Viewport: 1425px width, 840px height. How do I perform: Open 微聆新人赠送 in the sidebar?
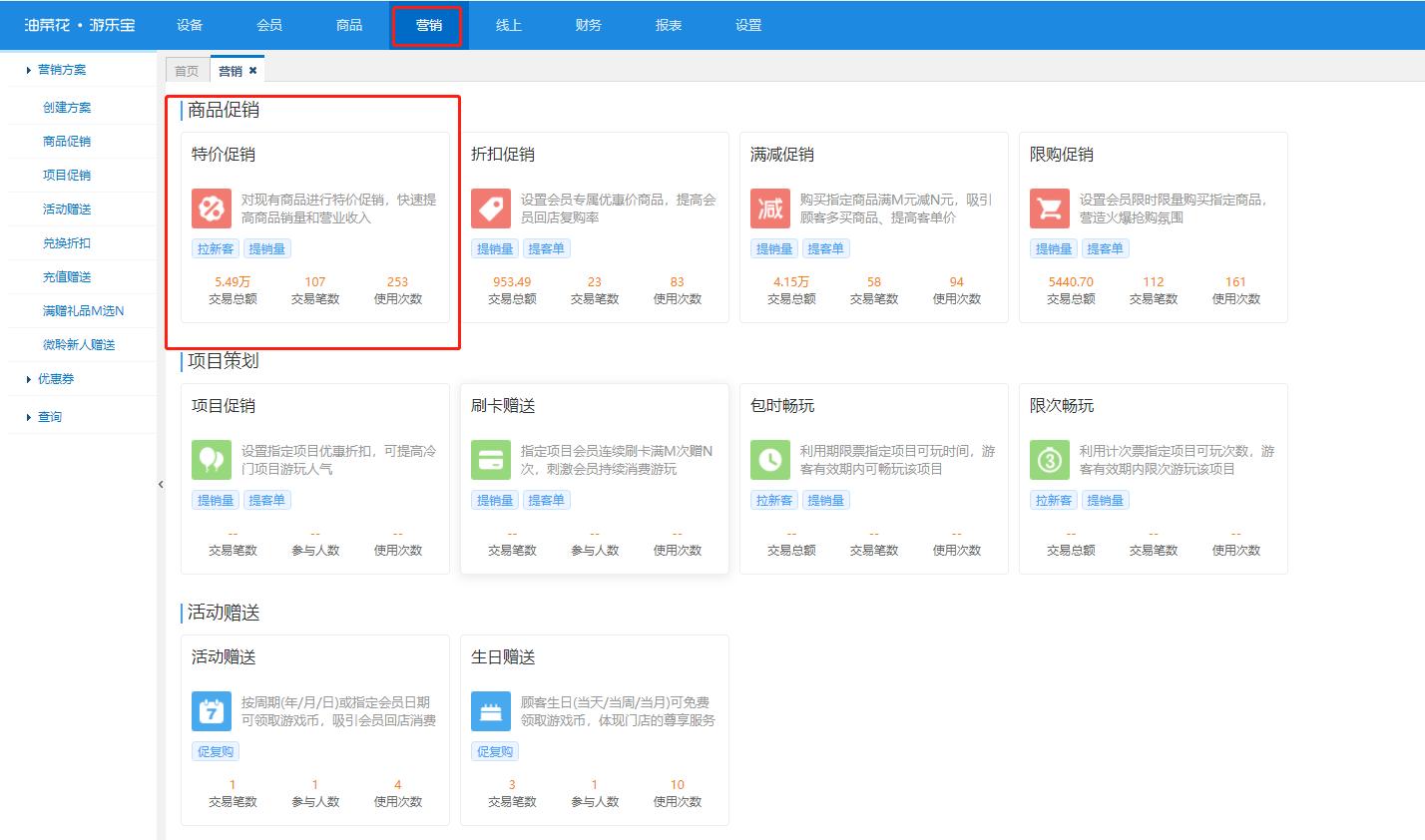(x=79, y=345)
